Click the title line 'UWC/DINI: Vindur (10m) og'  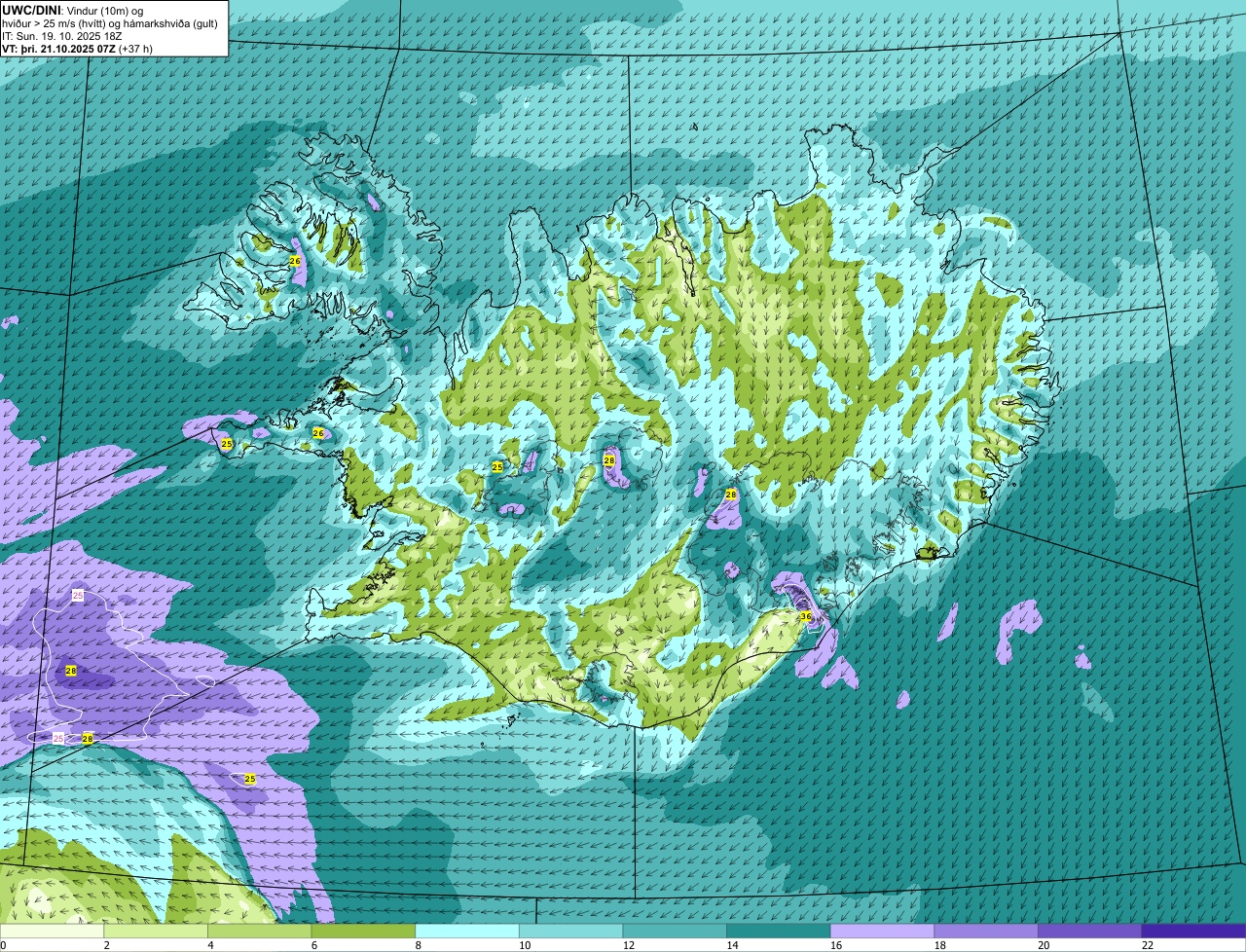tap(72, 10)
